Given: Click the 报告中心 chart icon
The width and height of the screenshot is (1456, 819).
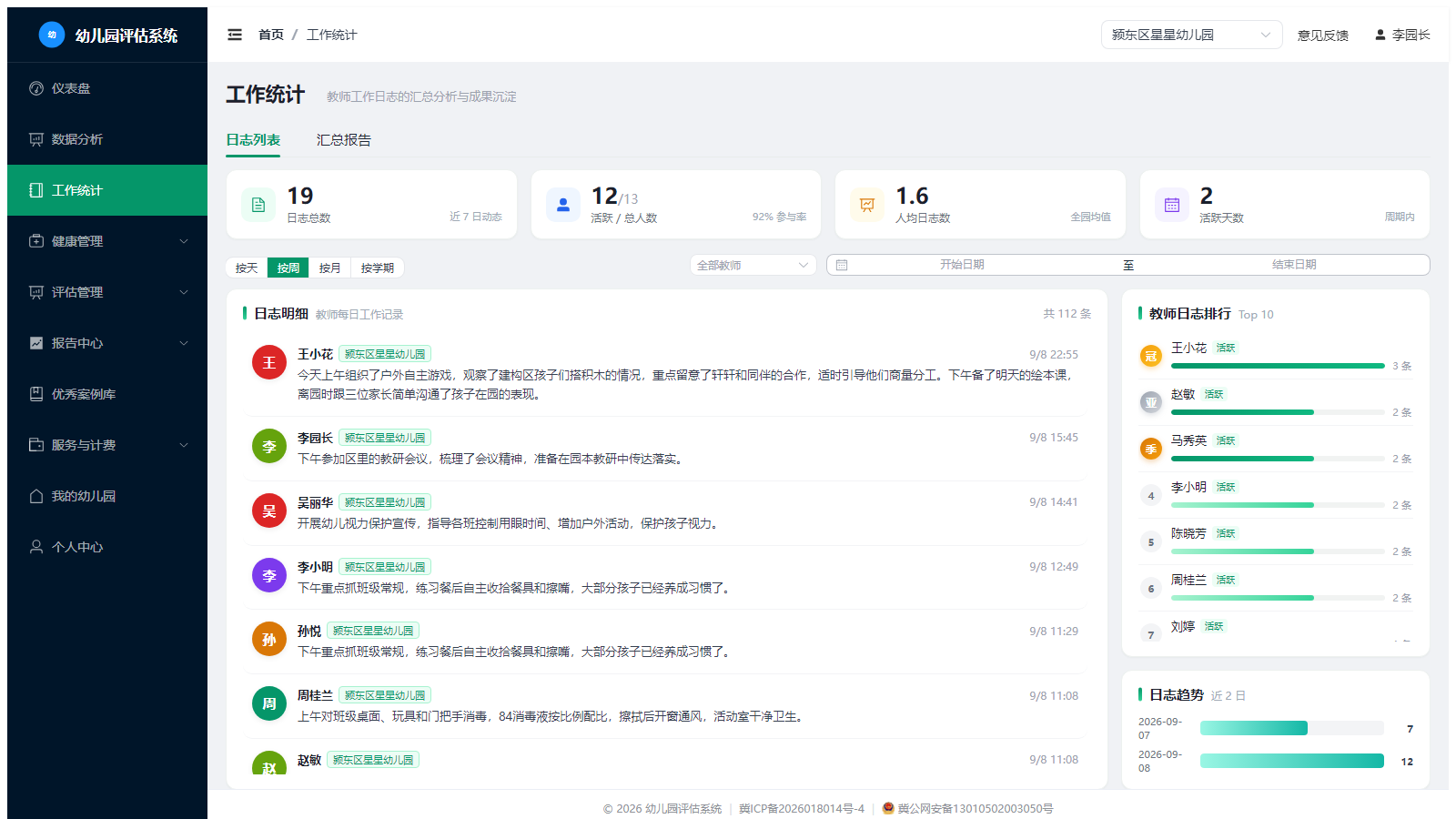Looking at the screenshot, I should 36,343.
